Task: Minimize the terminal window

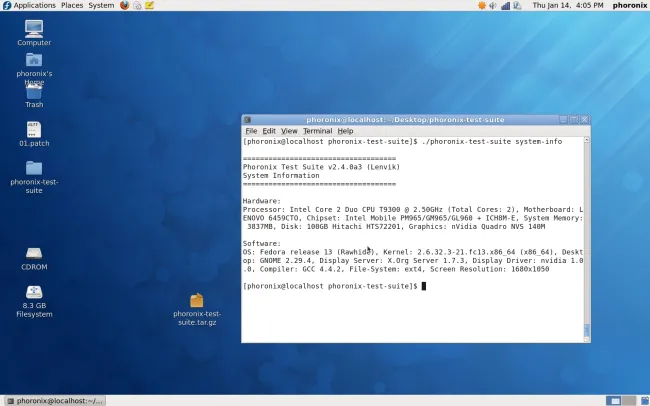Action: point(563,120)
